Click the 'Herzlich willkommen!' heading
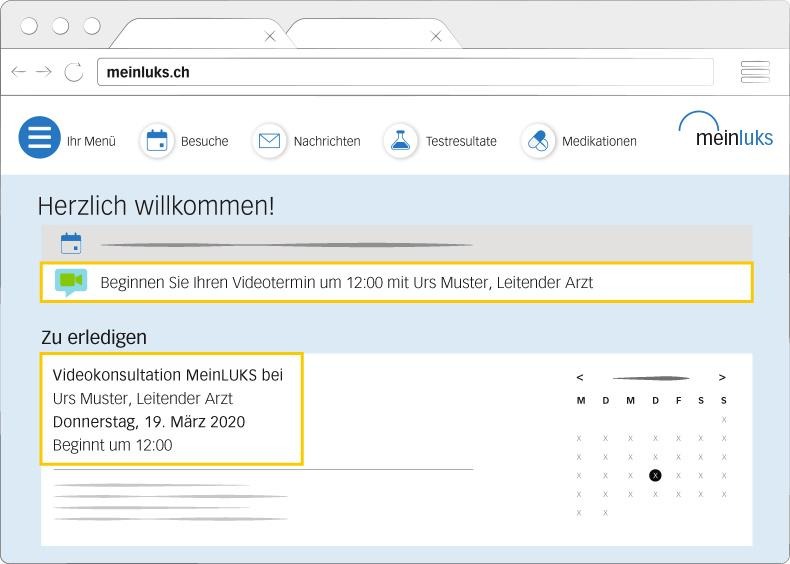Viewport: 790px width, 564px height. [156, 206]
